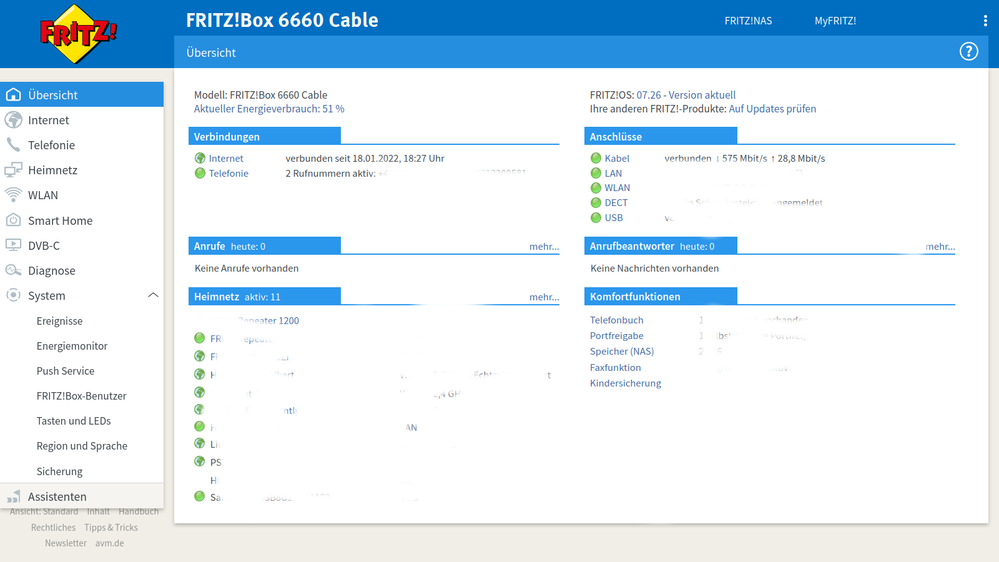Open Kindersicherung under Komfortfunktionen
999x562 pixels.
tap(625, 383)
